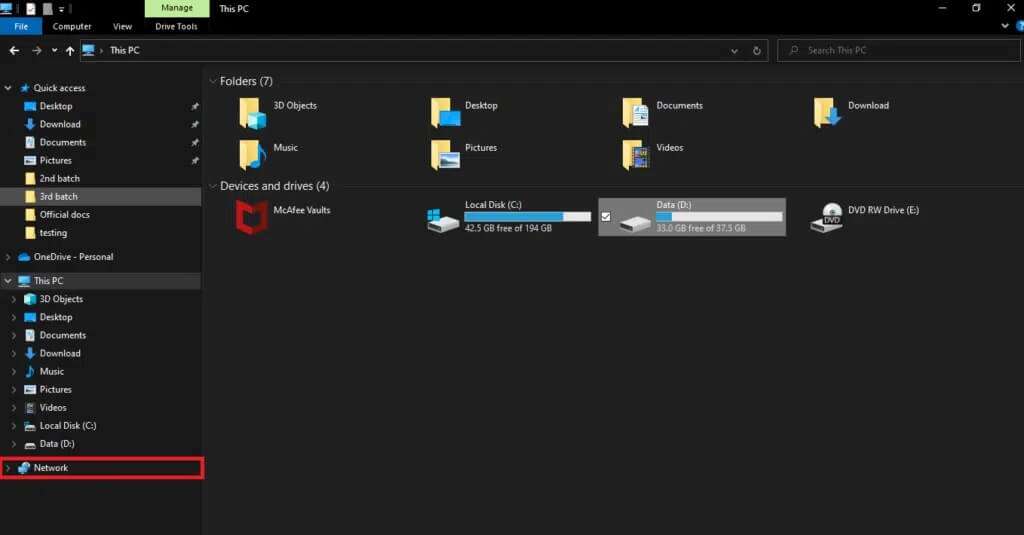Select Music under This PC
Image resolution: width=1024 pixels, height=535 pixels.
[51, 371]
